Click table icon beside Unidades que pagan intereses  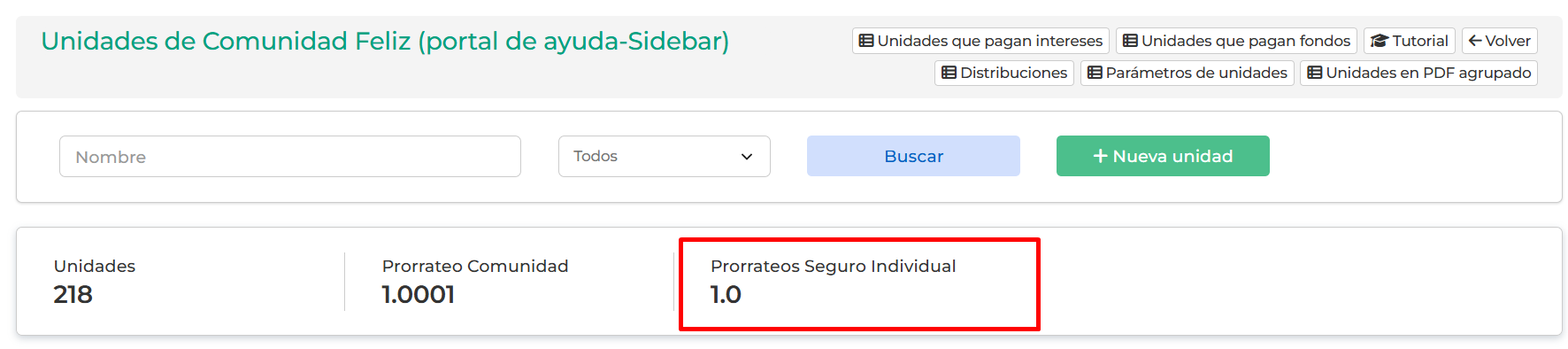[x=866, y=41]
